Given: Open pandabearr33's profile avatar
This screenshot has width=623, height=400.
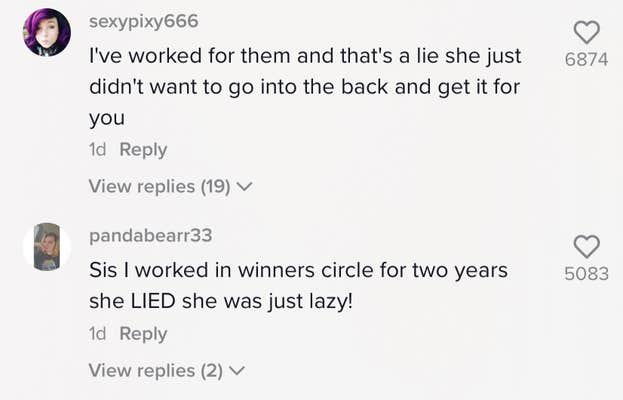Looking at the screenshot, I should tap(47, 247).
